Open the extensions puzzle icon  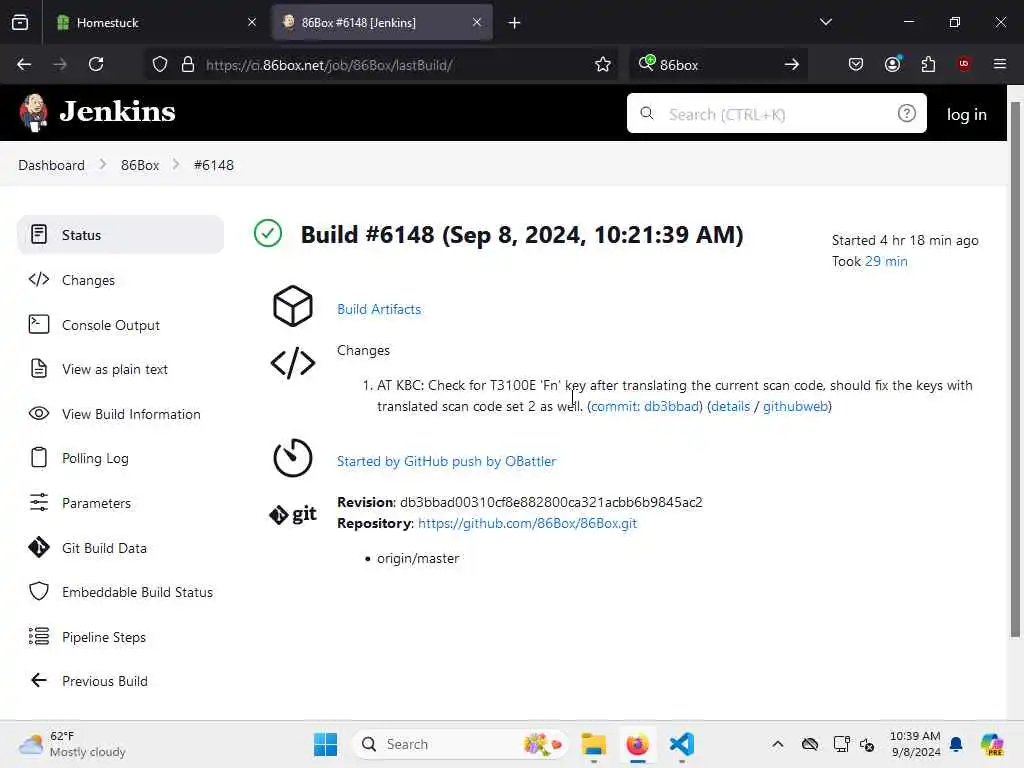(x=928, y=64)
